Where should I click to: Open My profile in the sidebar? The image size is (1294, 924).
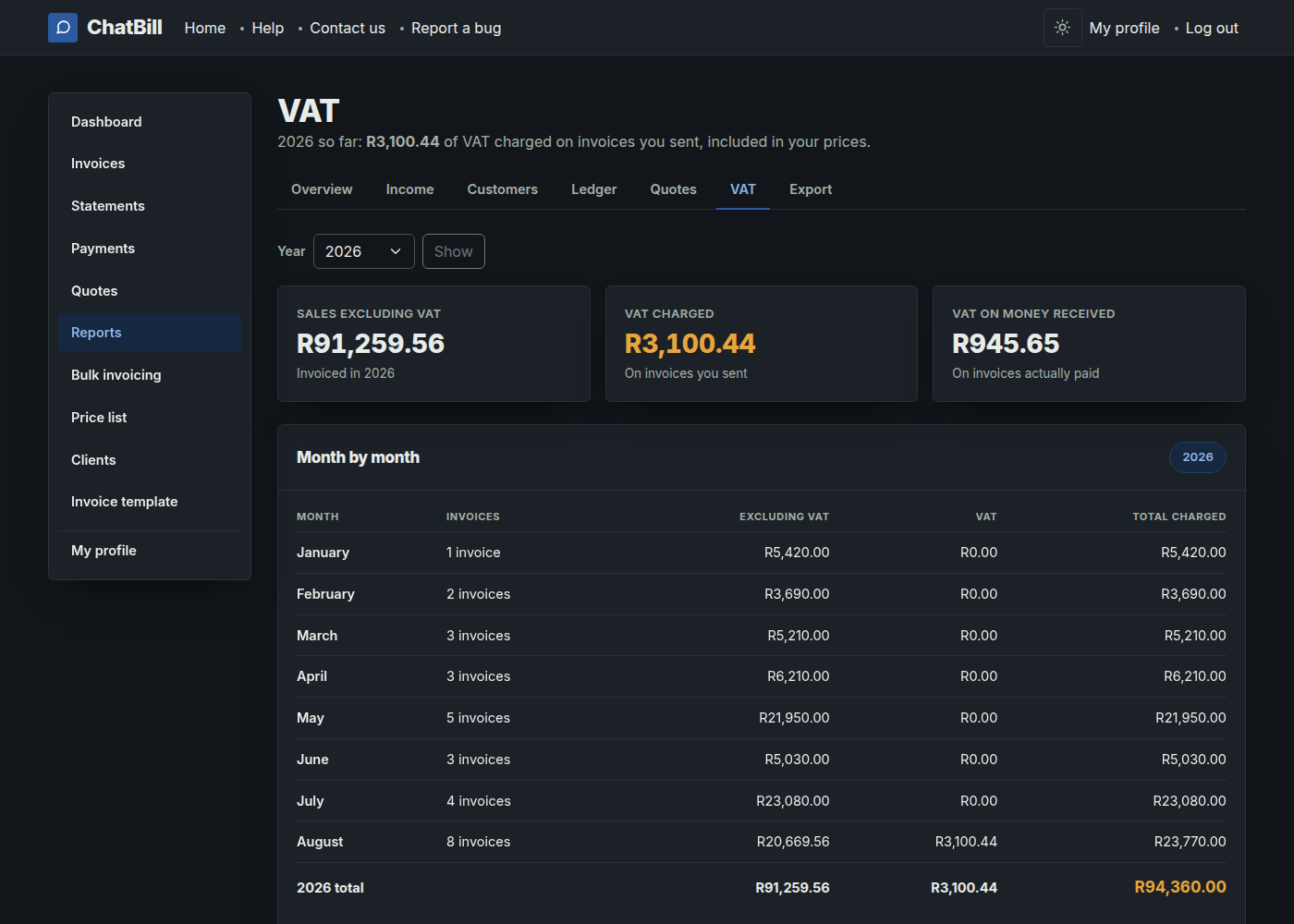150,551
